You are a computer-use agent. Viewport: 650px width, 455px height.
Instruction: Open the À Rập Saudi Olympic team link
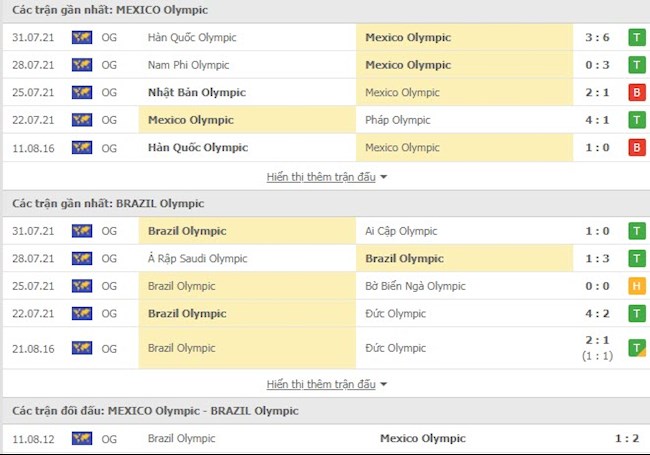[196, 258]
